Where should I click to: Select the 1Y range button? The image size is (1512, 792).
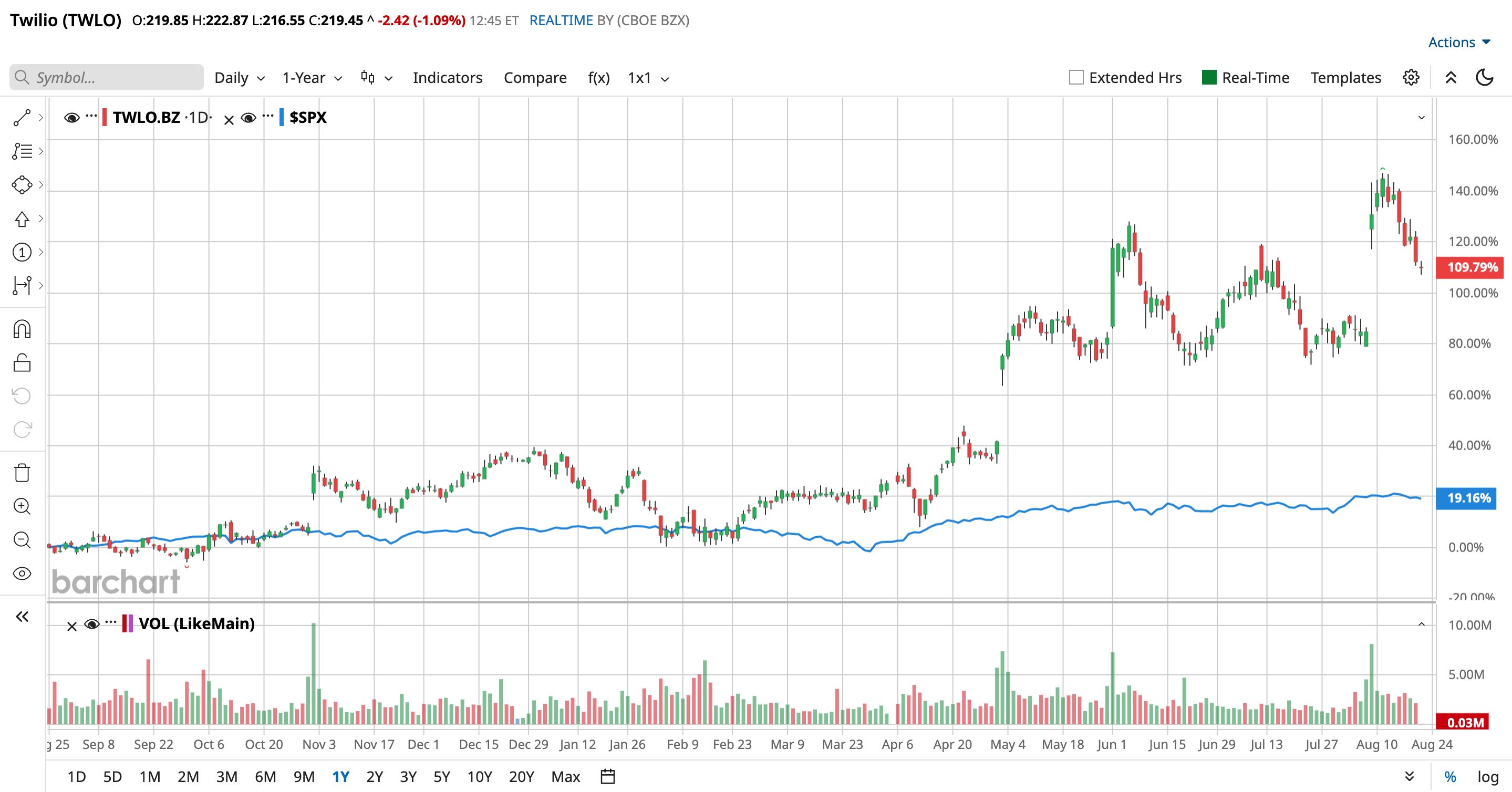pos(341,777)
